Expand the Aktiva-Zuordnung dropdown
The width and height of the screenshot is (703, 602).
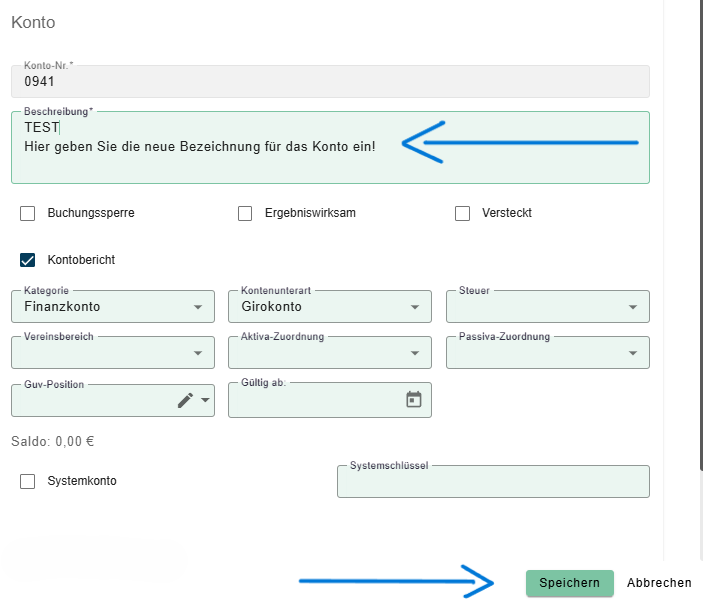[x=330, y=353]
